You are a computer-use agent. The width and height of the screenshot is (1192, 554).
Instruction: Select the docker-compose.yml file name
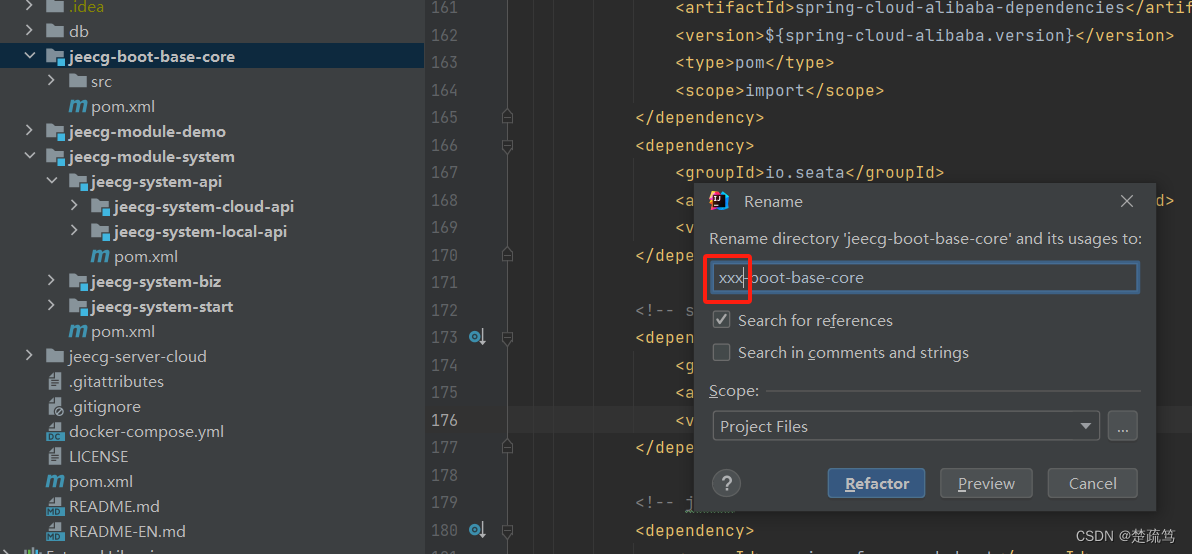point(146,432)
